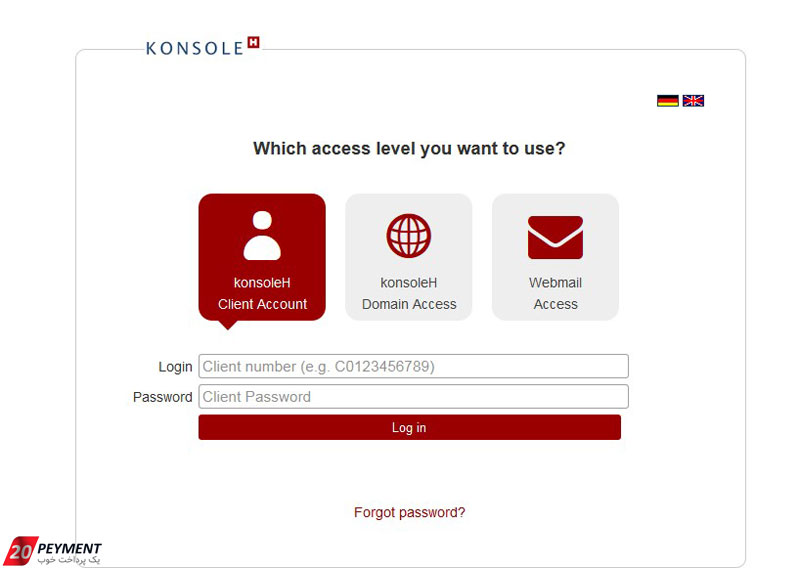
Task: Click the red 20 badge of Peyment
Action: click(21, 551)
